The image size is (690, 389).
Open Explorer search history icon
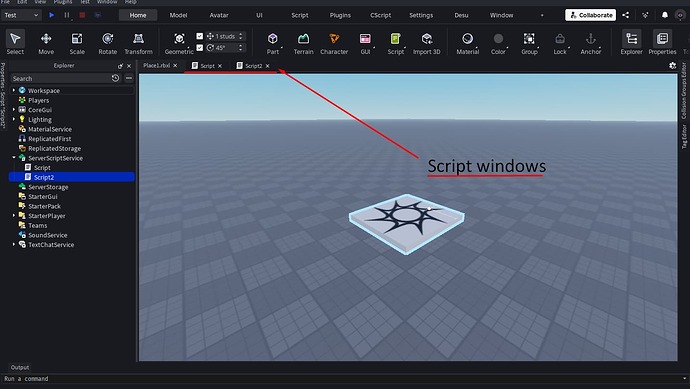click(115, 78)
